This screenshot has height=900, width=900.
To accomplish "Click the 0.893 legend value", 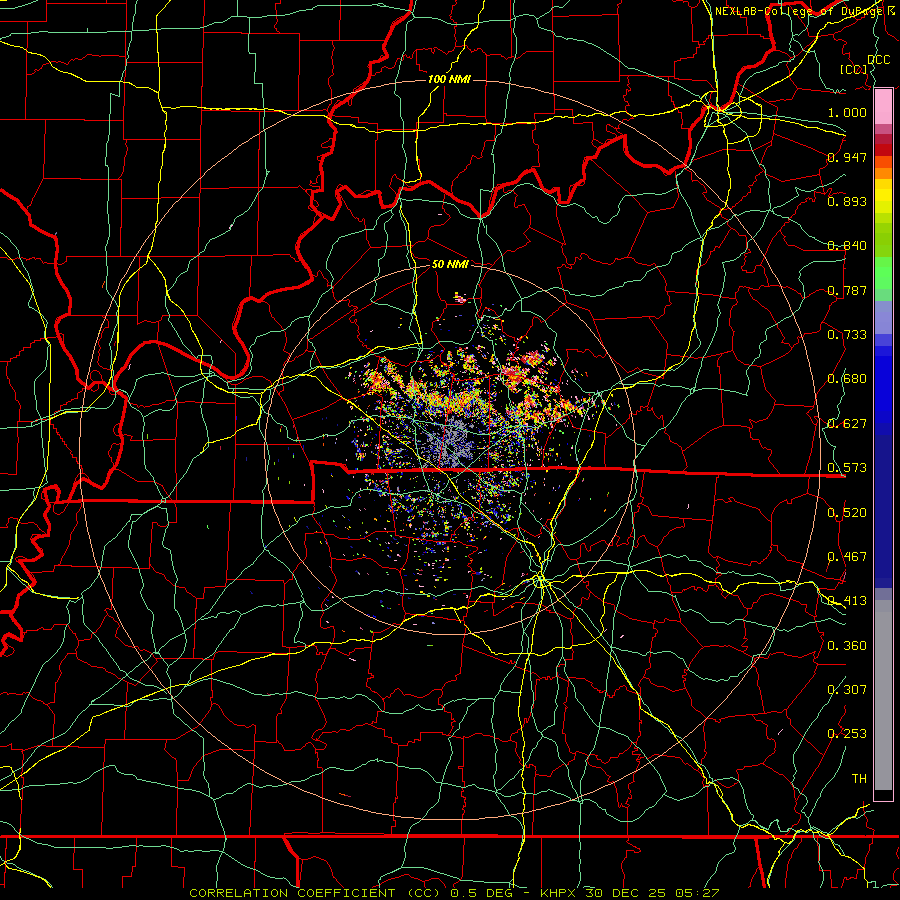I will [x=847, y=201].
